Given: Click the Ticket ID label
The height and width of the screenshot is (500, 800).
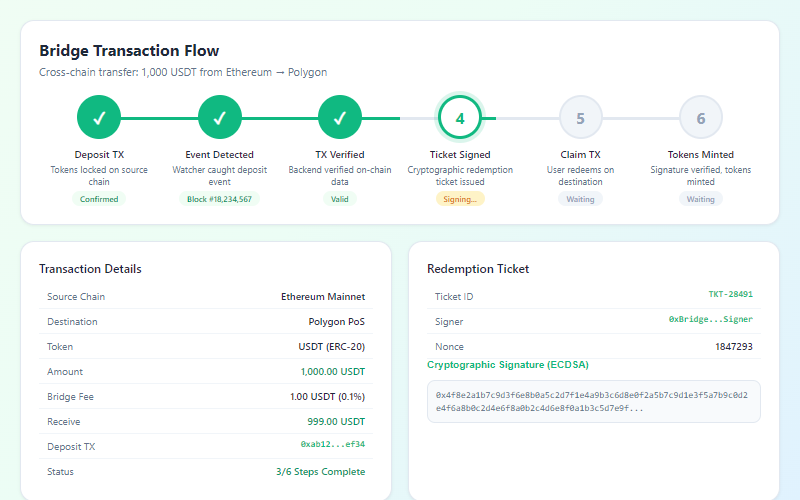Looking at the screenshot, I should click(x=454, y=296).
